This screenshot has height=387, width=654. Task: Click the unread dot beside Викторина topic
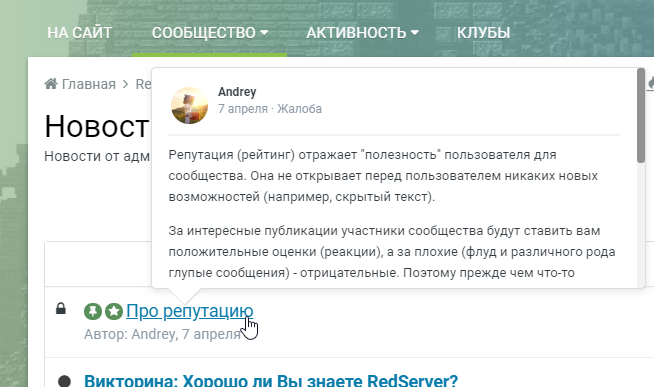point(64,381)
